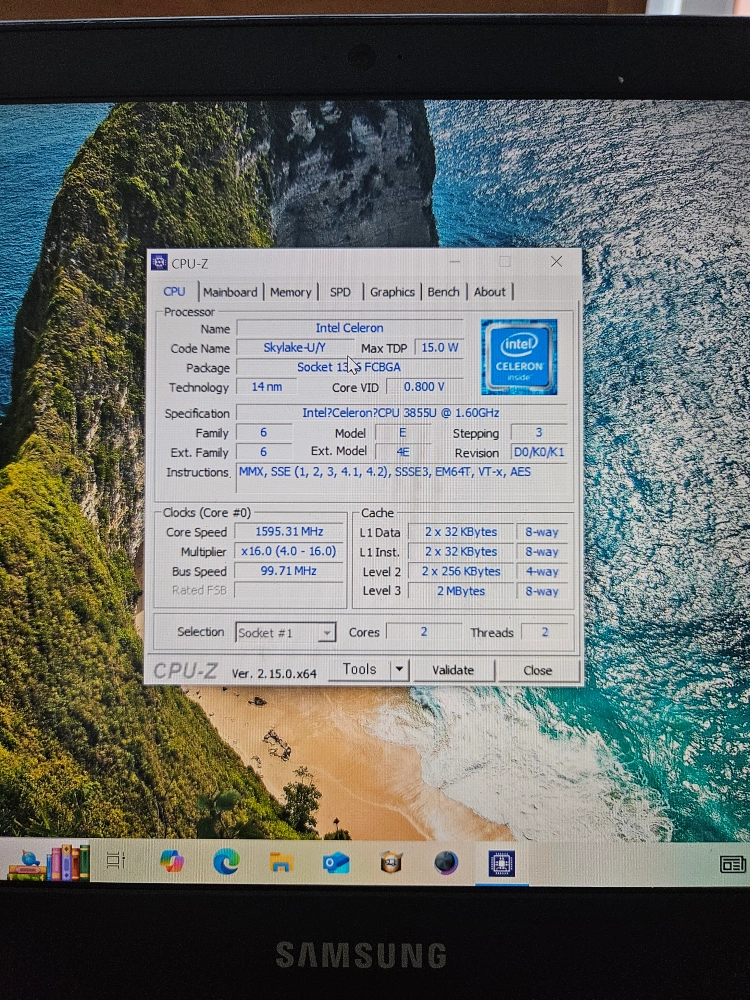Click the Bus Speed value '99.71 MHz'

pos(289,571)
